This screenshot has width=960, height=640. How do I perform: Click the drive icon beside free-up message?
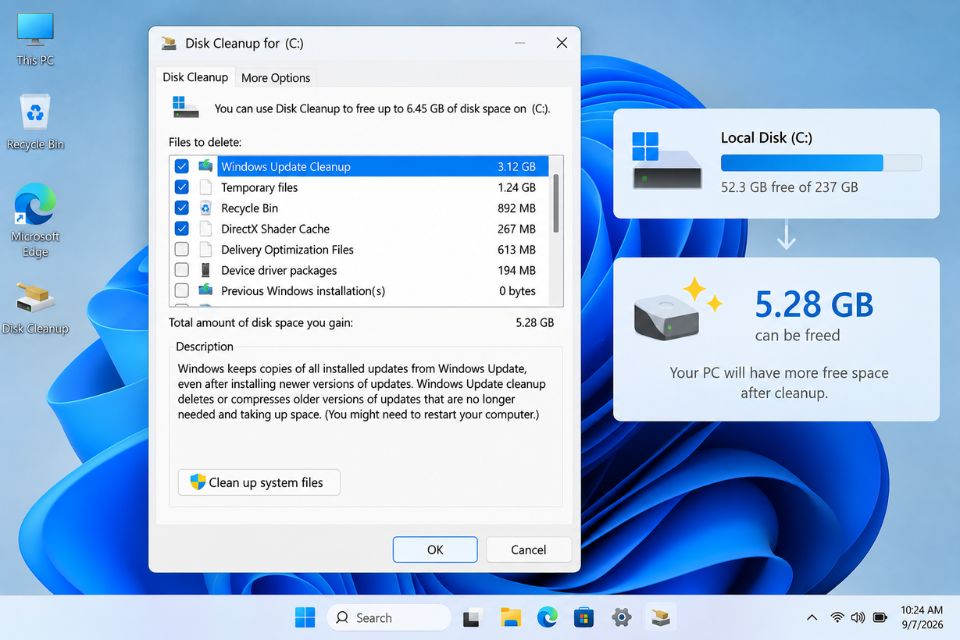pos(186,107)
